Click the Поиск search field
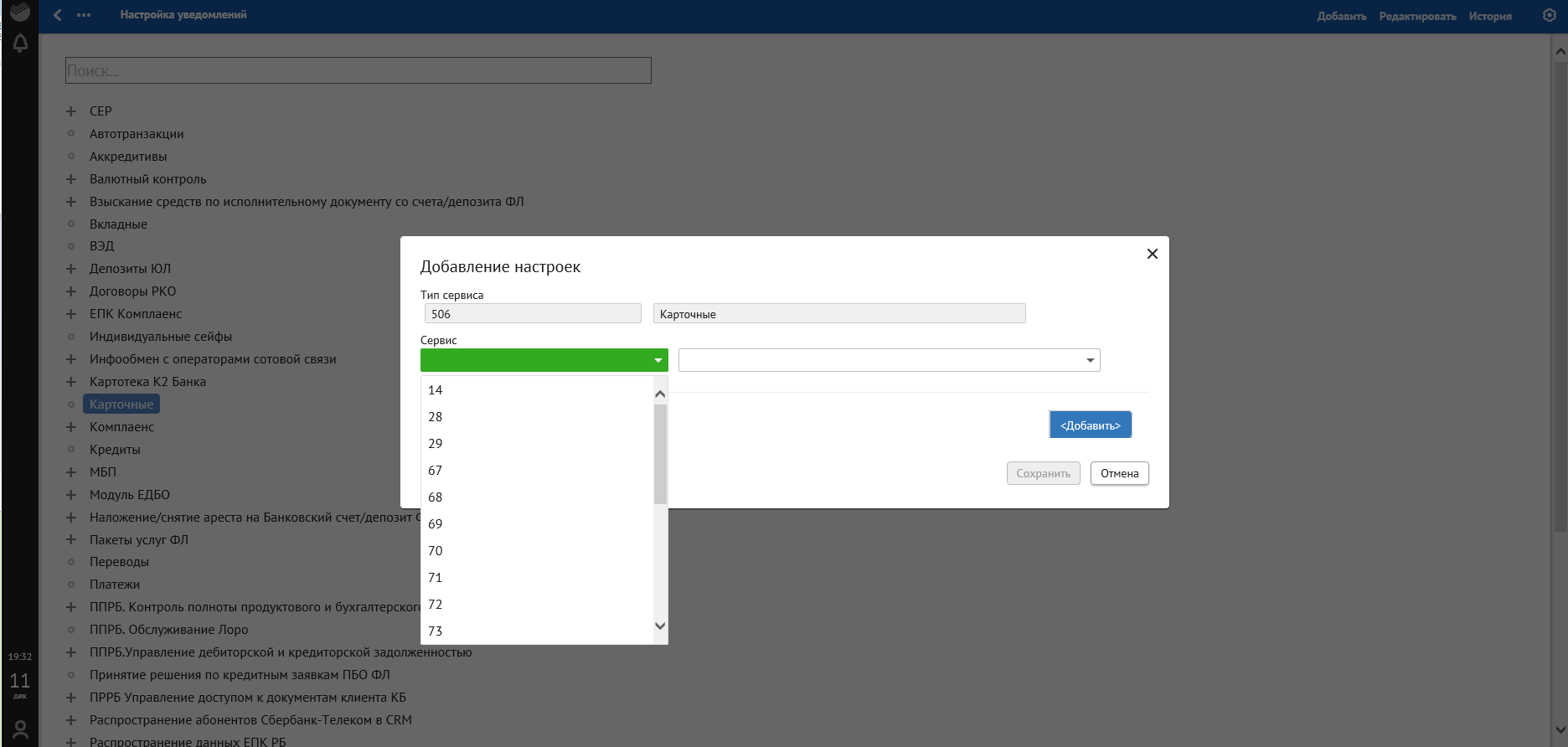1568x747 pixels. 358,71
